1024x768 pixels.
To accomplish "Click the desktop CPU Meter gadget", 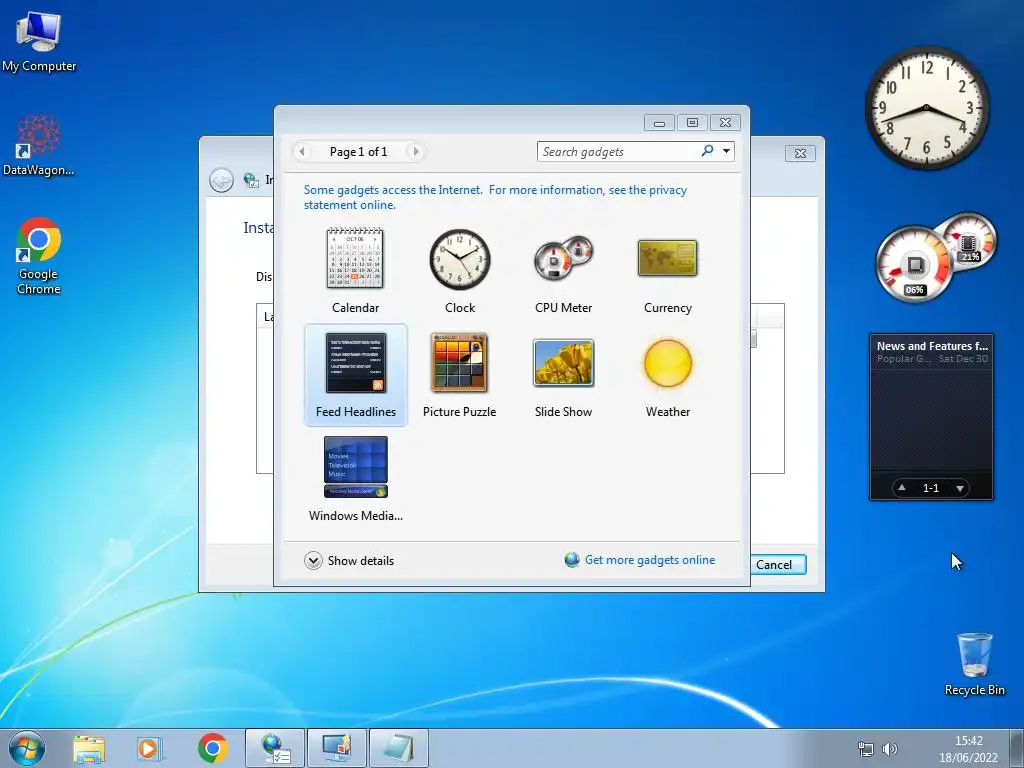I will [x=934, y=257].
